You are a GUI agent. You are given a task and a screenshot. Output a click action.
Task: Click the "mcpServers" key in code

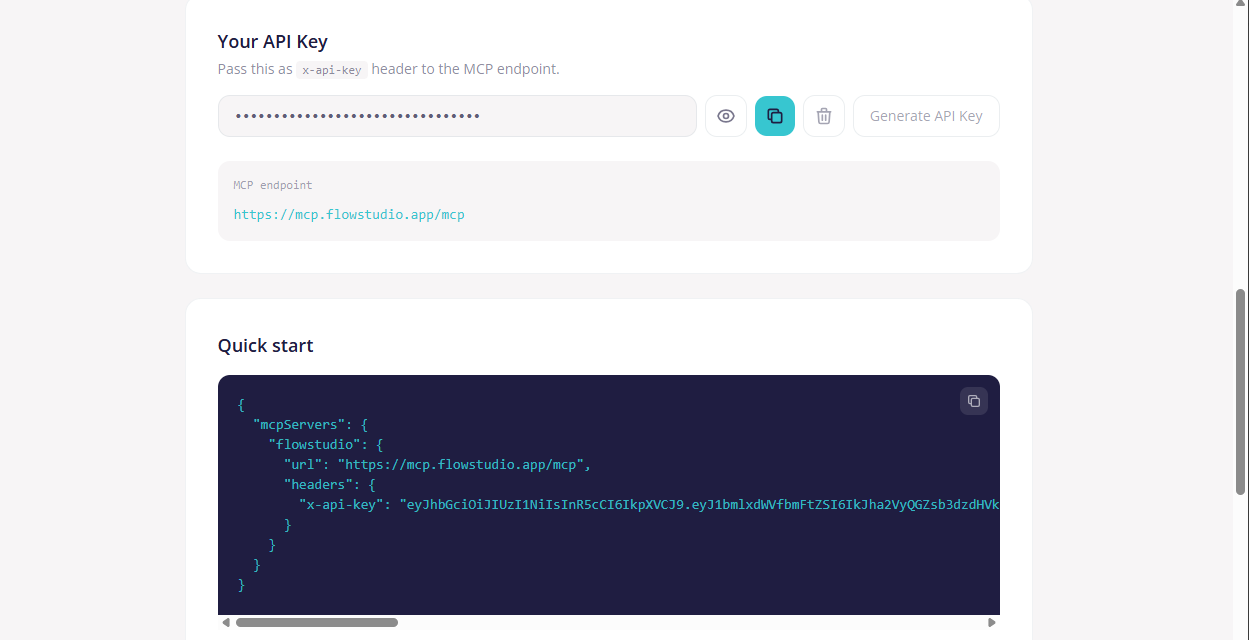(x=299, y=425)
